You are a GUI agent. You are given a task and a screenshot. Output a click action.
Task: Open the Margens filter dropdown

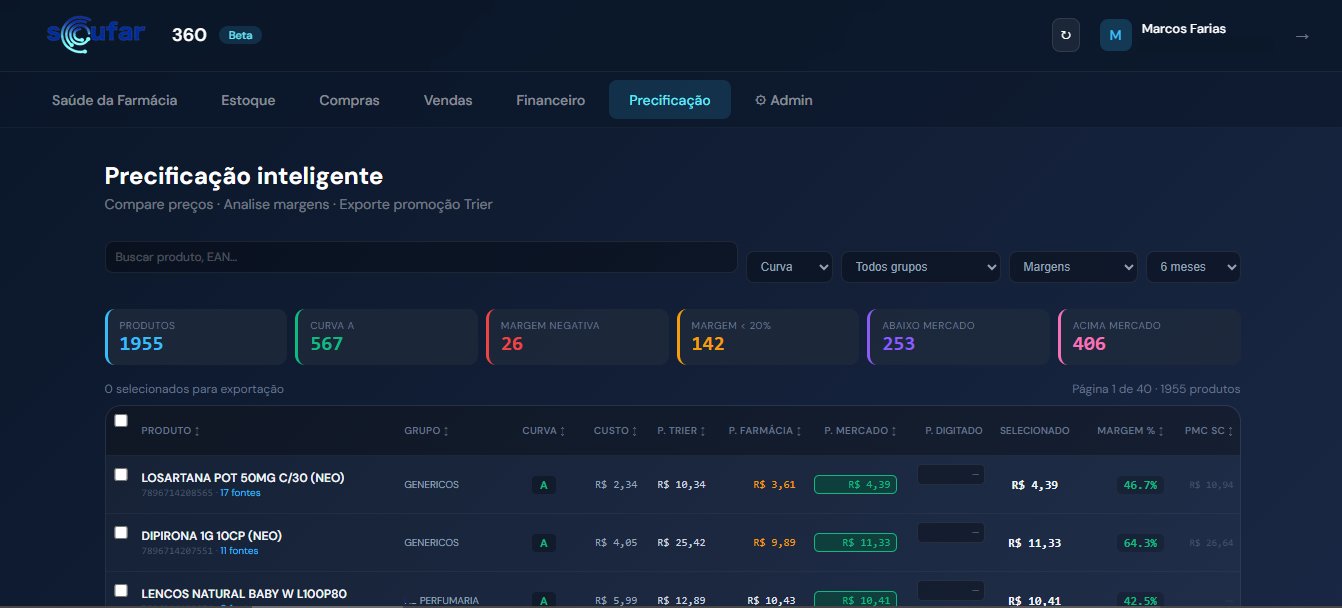point(1073,267)
